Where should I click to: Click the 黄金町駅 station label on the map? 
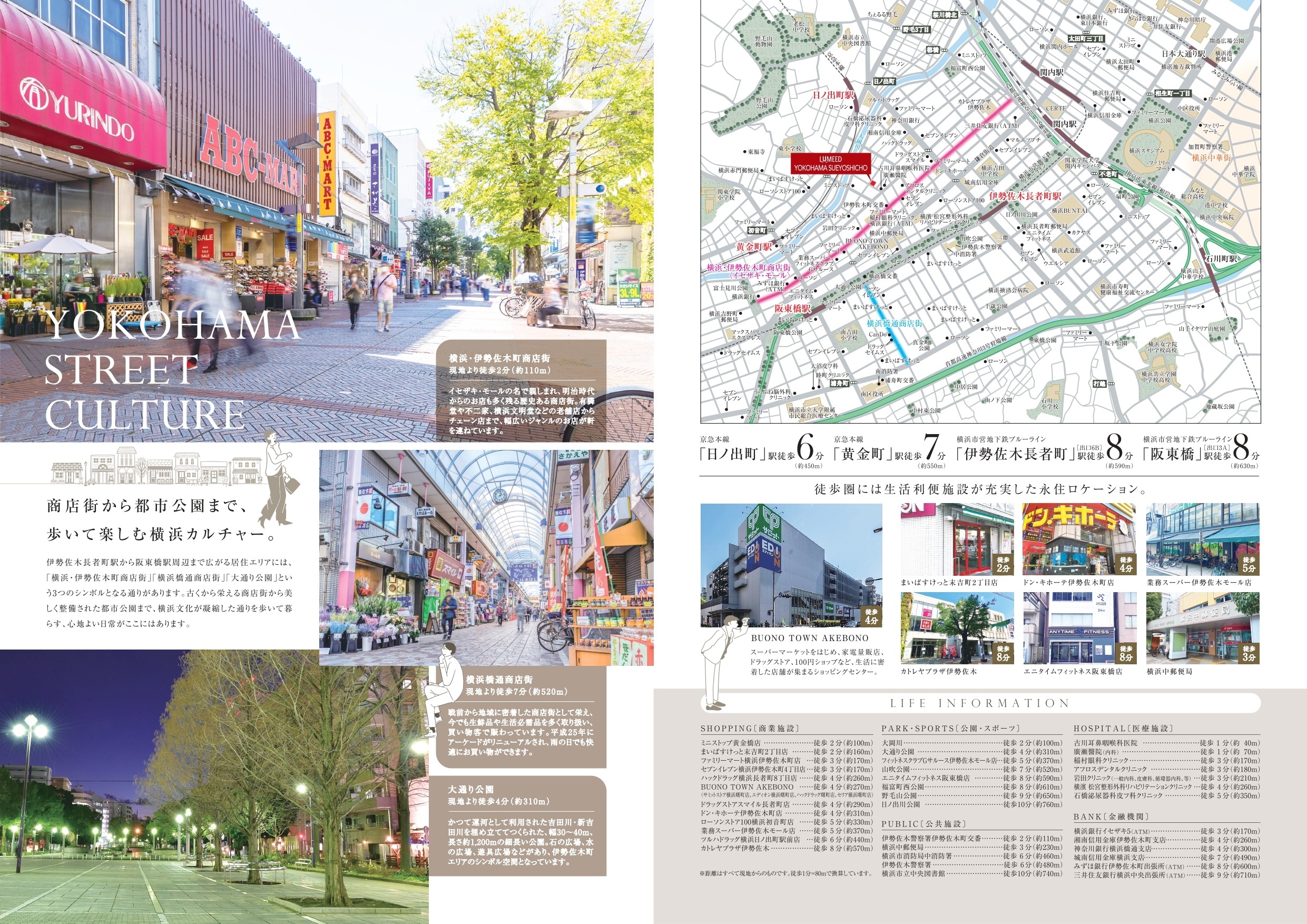click(754, 247)
